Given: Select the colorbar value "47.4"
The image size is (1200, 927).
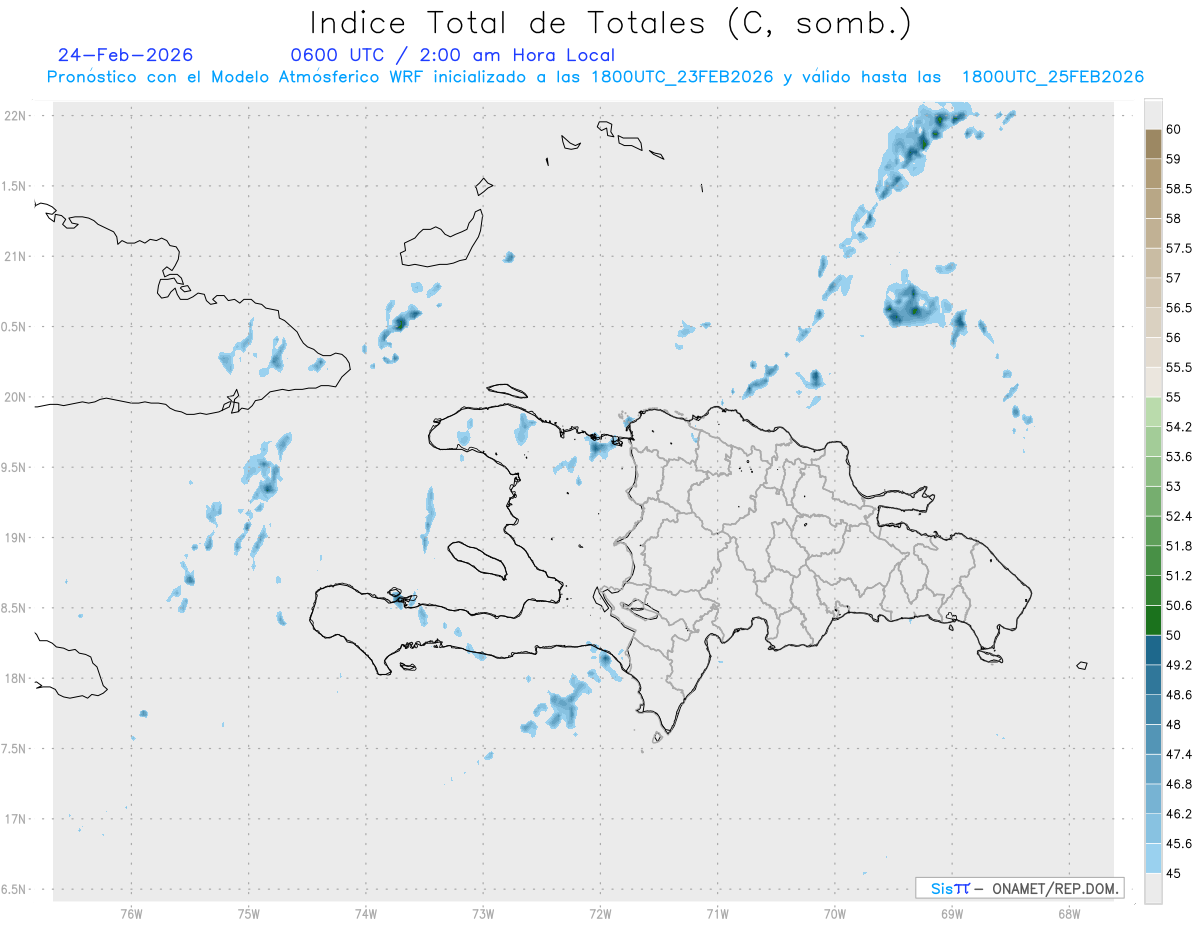Looking at the screenshot, I should tap(1179, 754).
